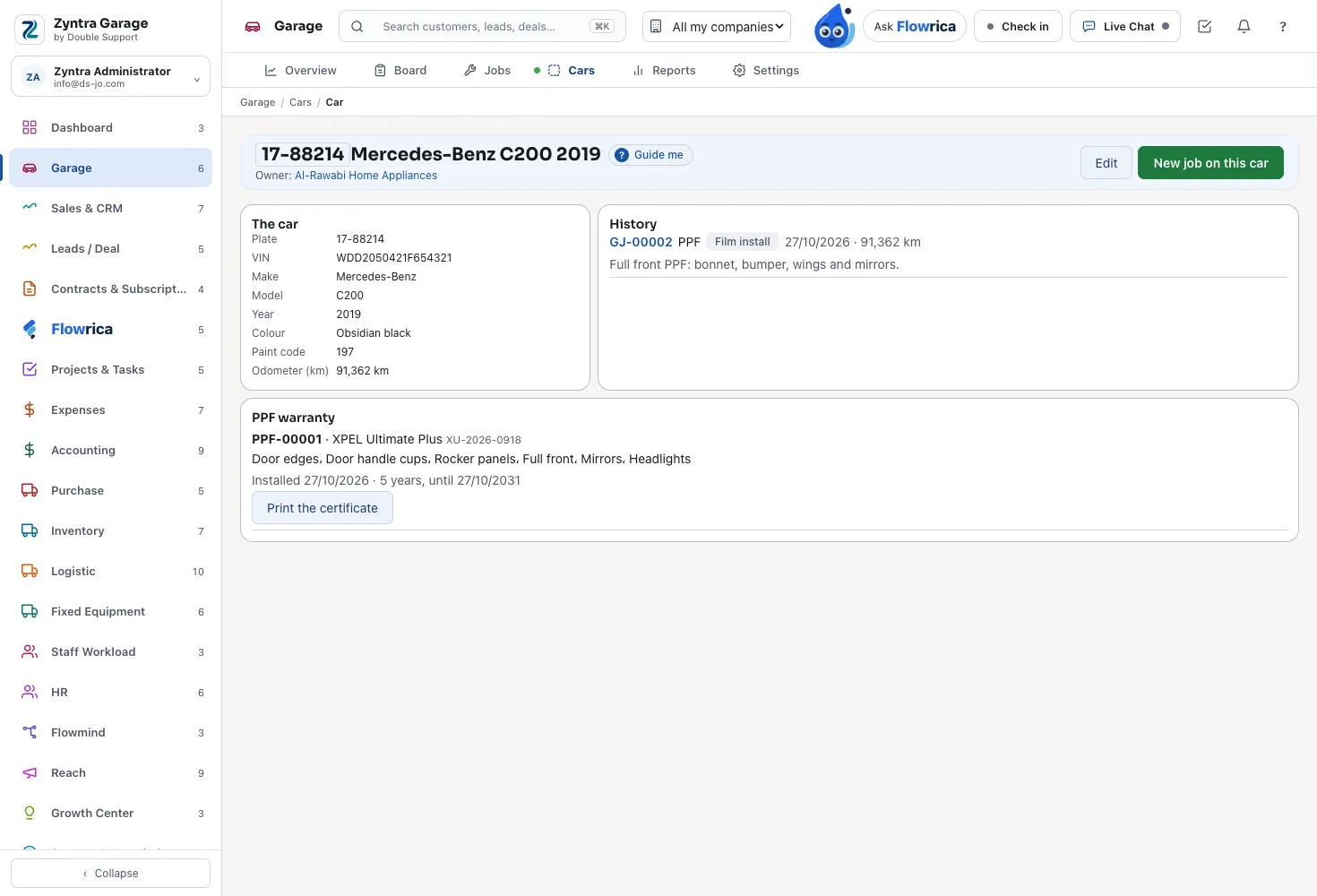Image resolution: width=1317 pixels, height=896 pixels.
Task: Open help question mark icon
Action: click(x=1283, y=27)
